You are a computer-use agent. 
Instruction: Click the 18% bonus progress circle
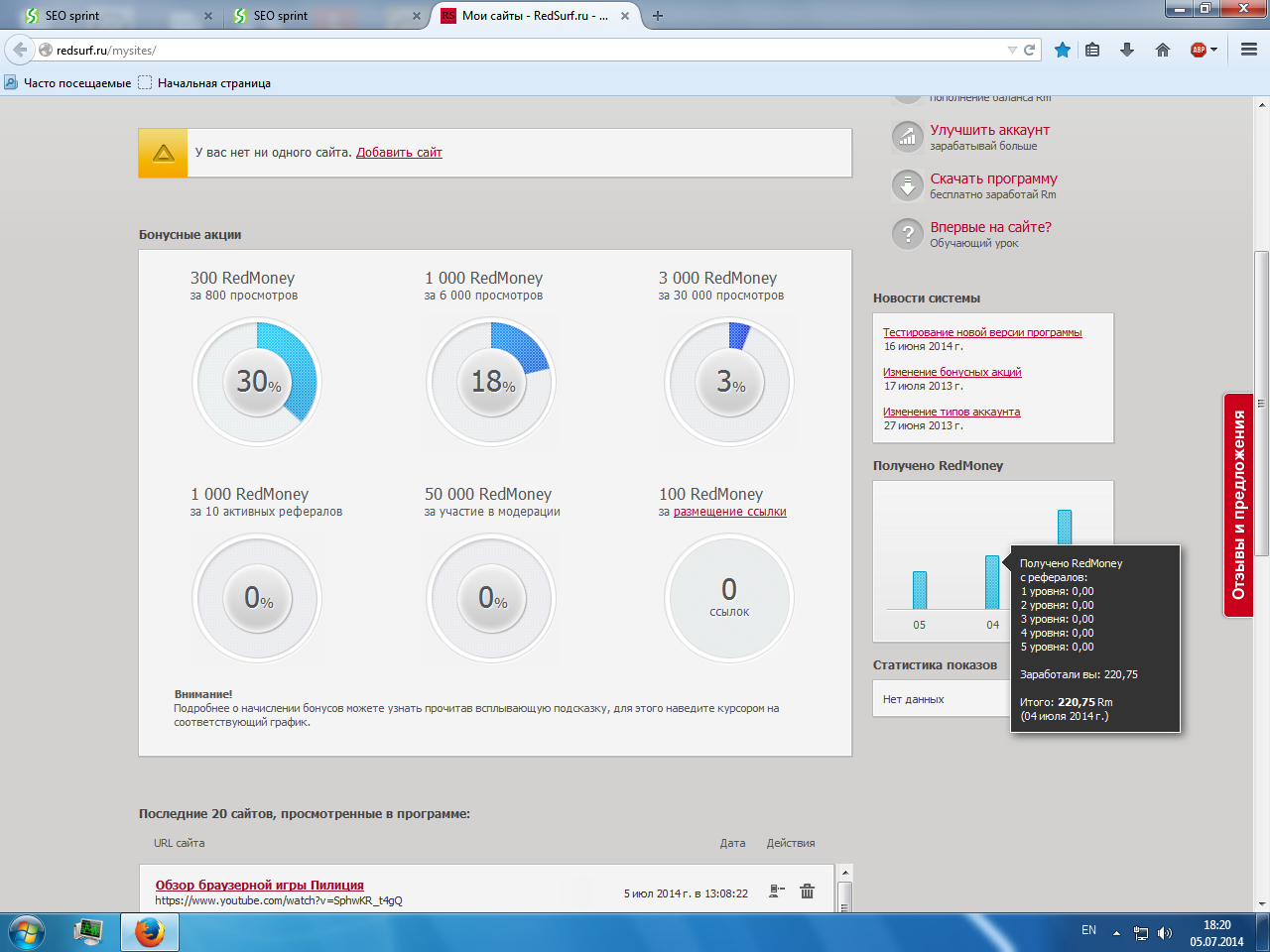point(491,382)
